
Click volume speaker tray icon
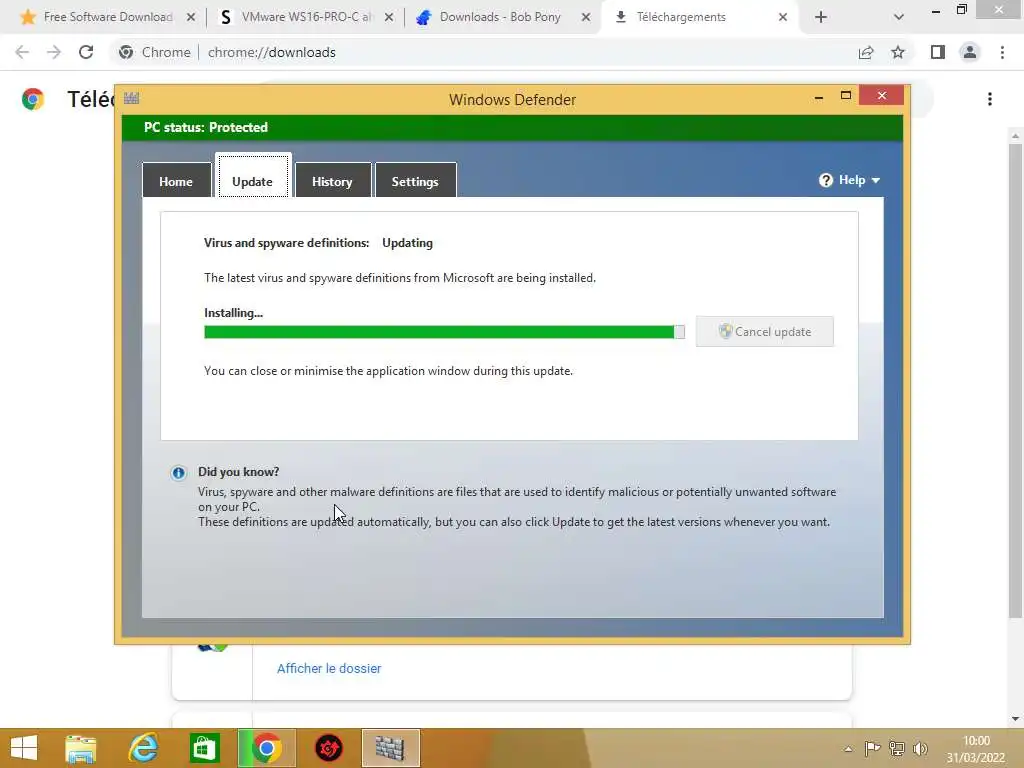[921, 748]
